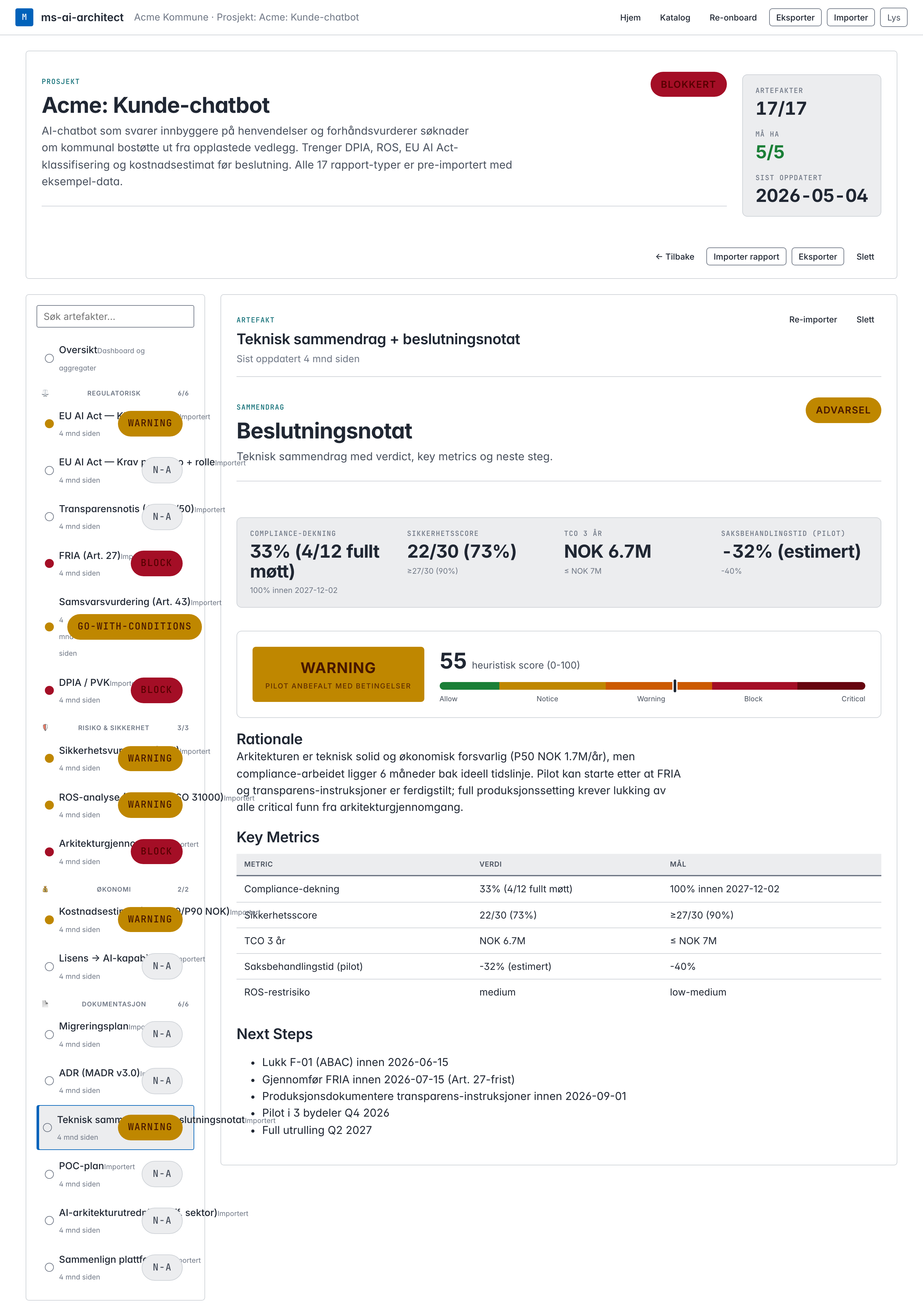
Task: Click the shield icon beside Risiko & Sikkerhet
Action: [45, 727]
